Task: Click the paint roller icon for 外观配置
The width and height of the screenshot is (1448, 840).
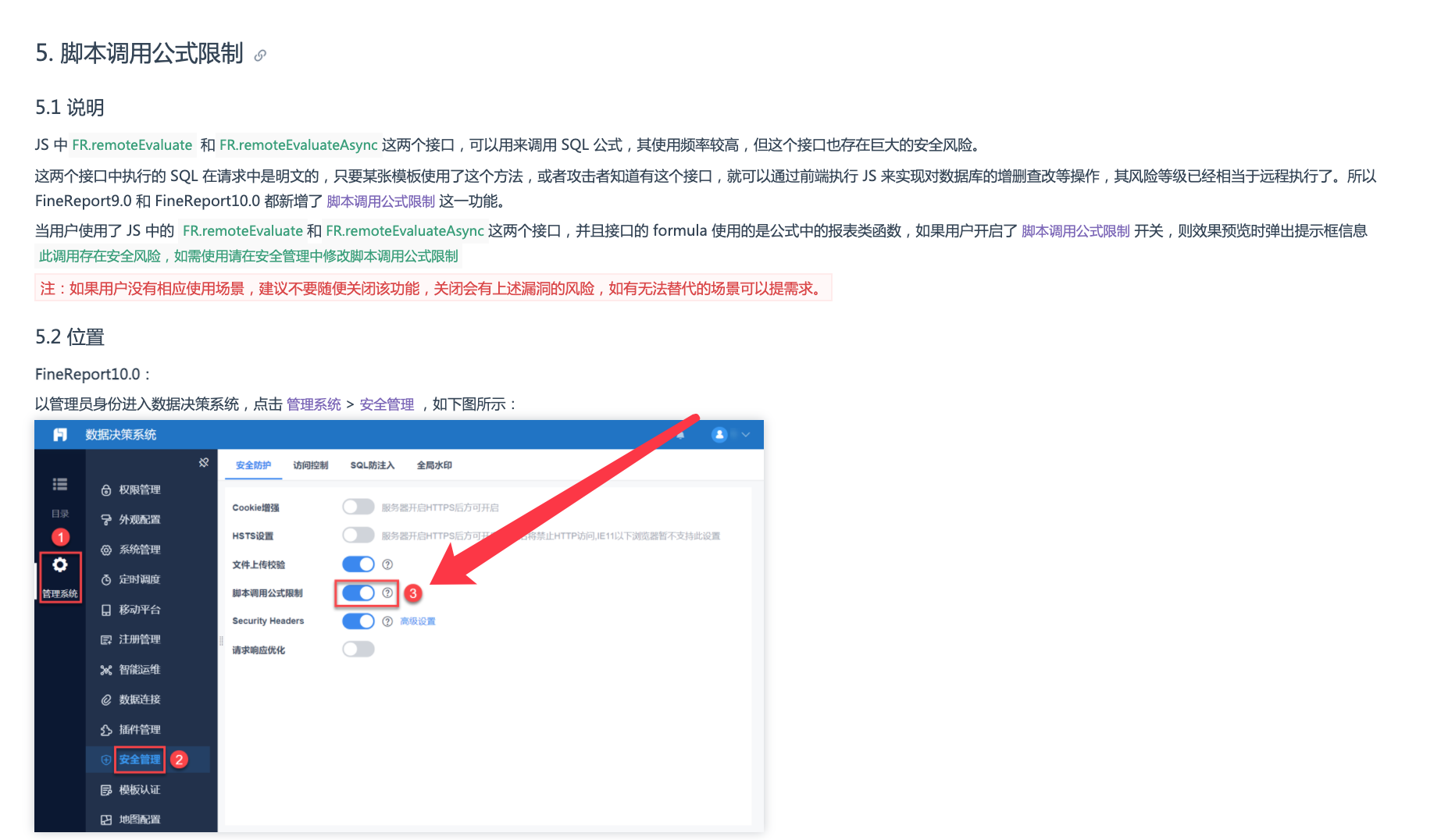Action: tap(106, 520)
